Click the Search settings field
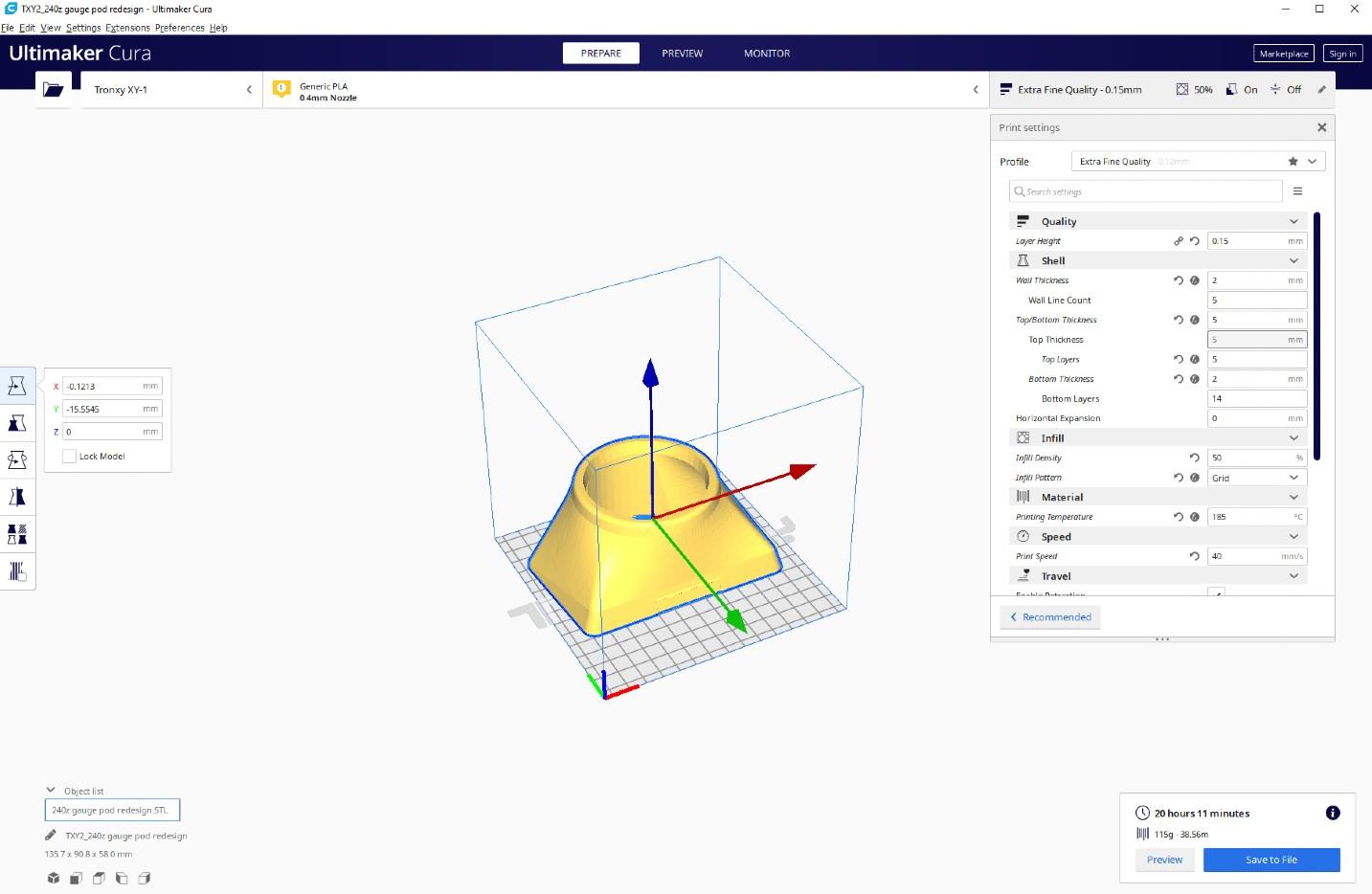 pos(1145,191)
